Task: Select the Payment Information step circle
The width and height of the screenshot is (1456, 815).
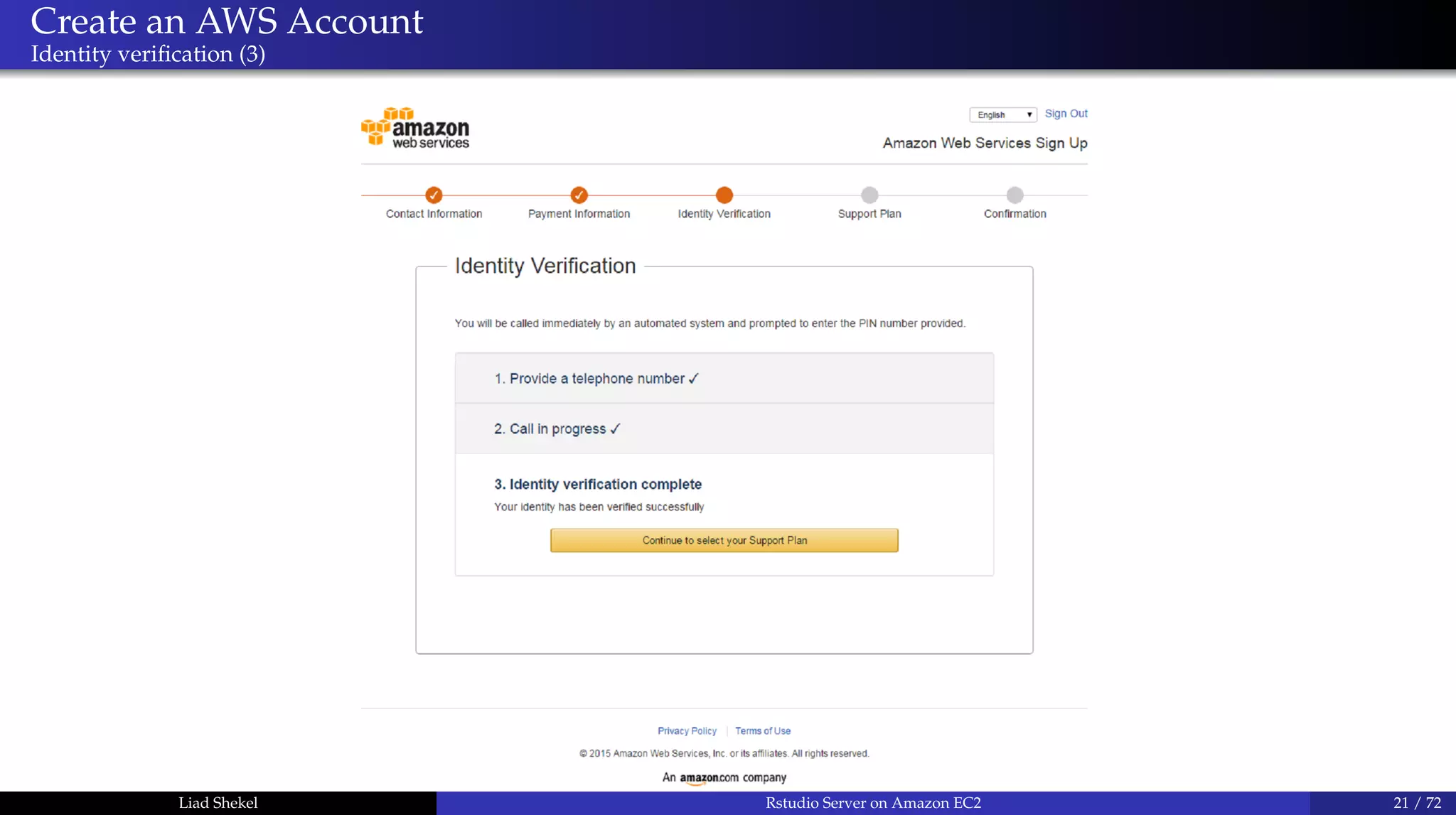Action: tap(579, 195)
